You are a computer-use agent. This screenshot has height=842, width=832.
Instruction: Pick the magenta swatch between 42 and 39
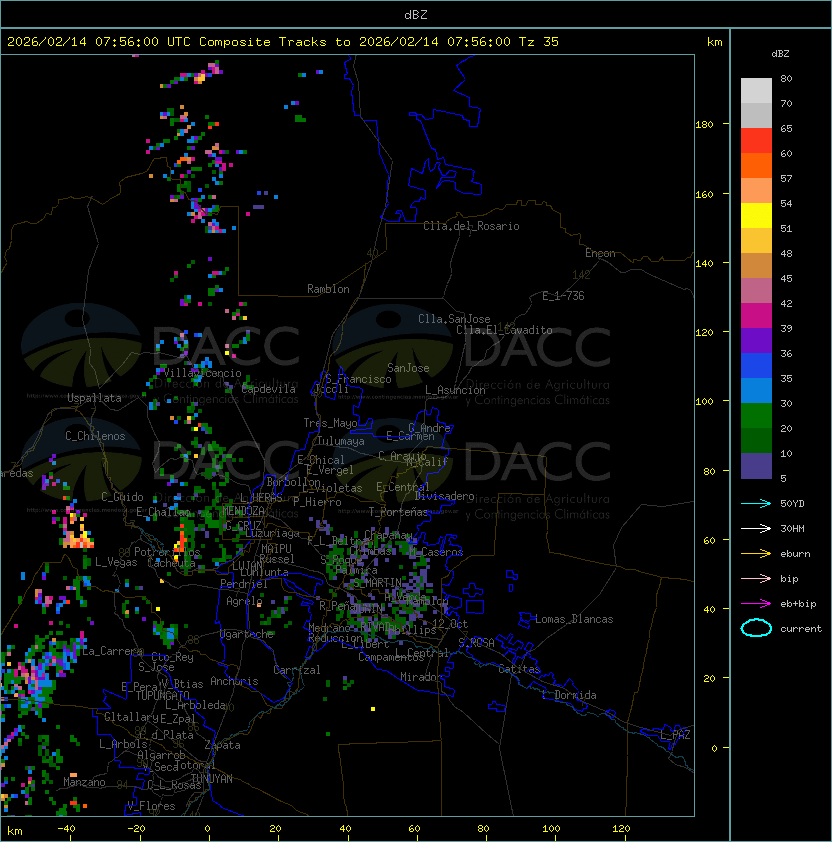(x=756, y=316)
